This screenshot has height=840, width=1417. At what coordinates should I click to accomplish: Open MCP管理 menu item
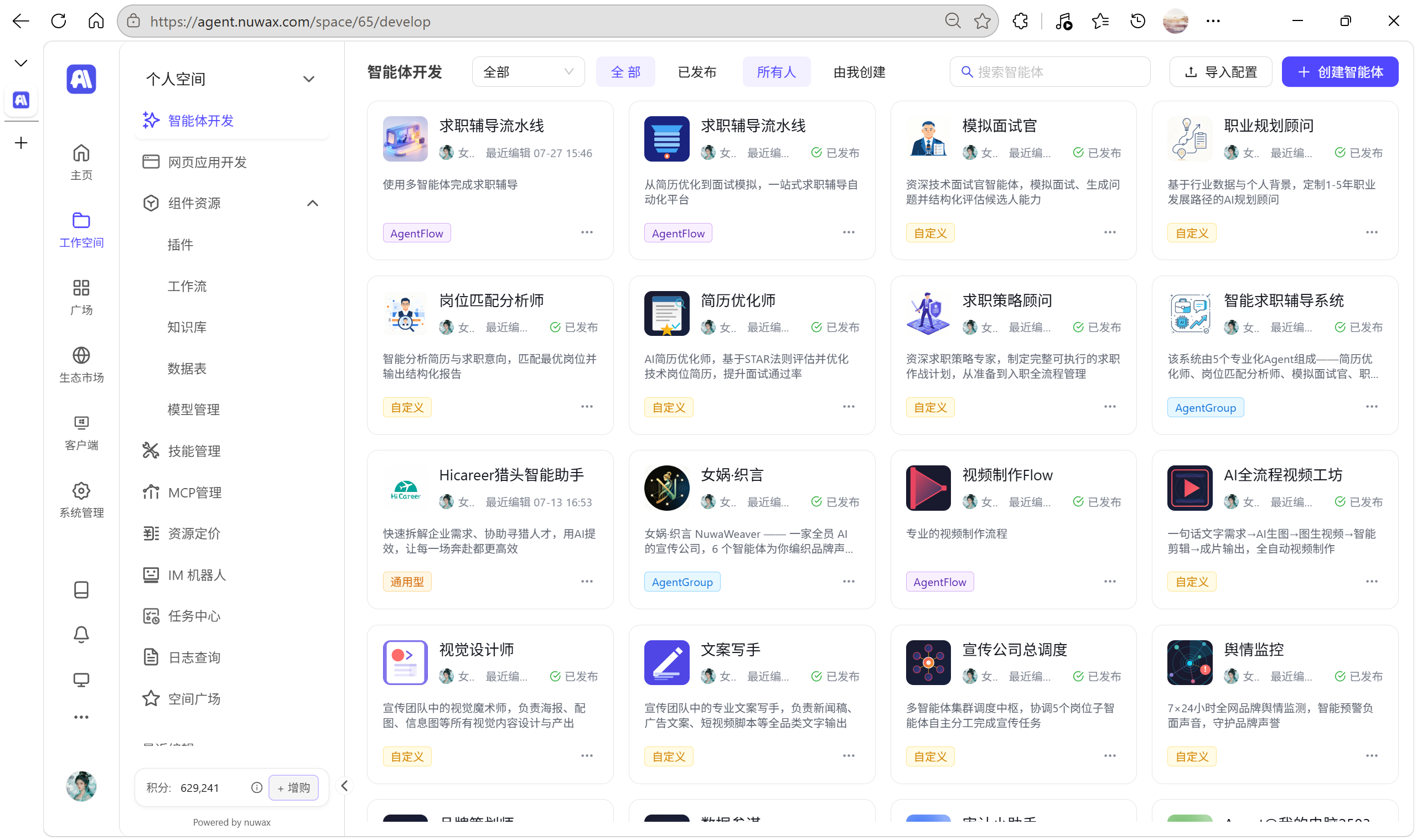pyautogui.click(x=232, y=492)
